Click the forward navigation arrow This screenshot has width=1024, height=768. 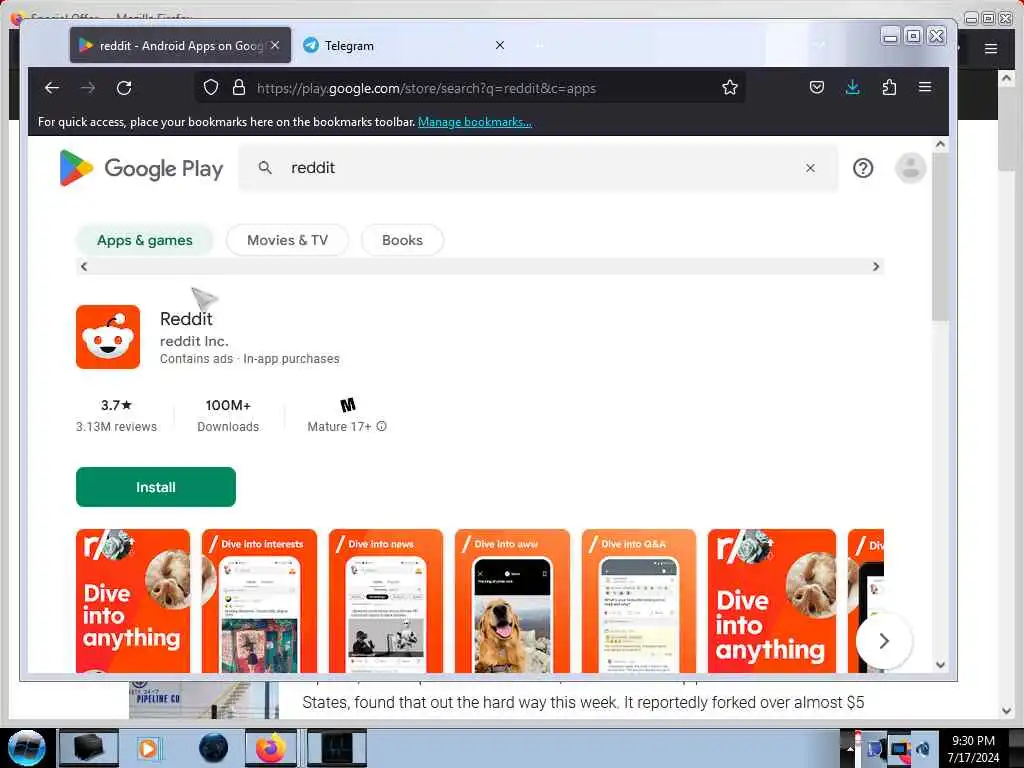click(88, 88)
